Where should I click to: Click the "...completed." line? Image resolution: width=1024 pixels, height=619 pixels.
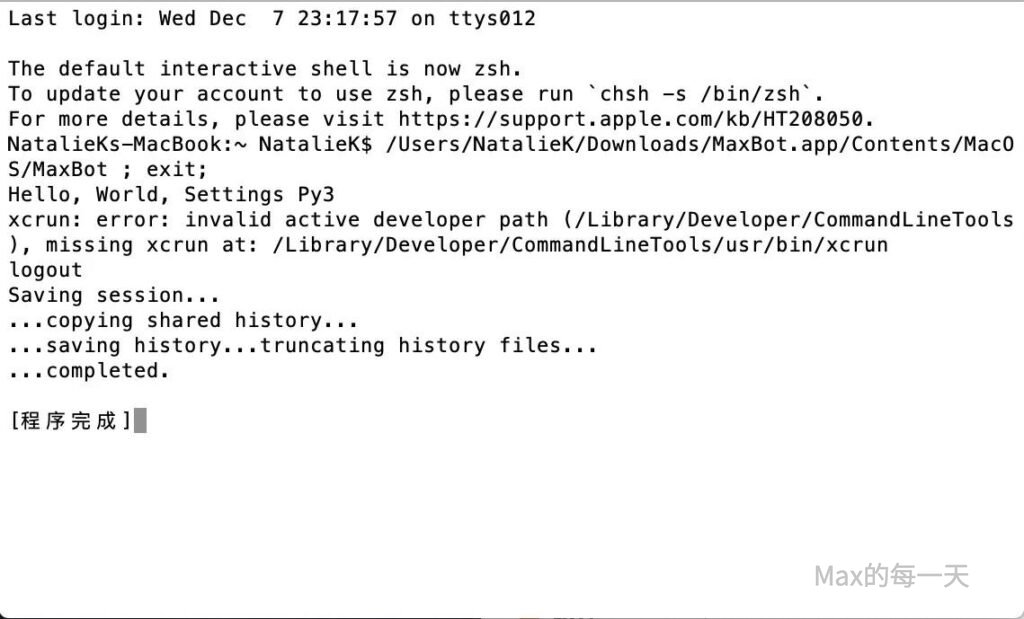pos(89,370)
